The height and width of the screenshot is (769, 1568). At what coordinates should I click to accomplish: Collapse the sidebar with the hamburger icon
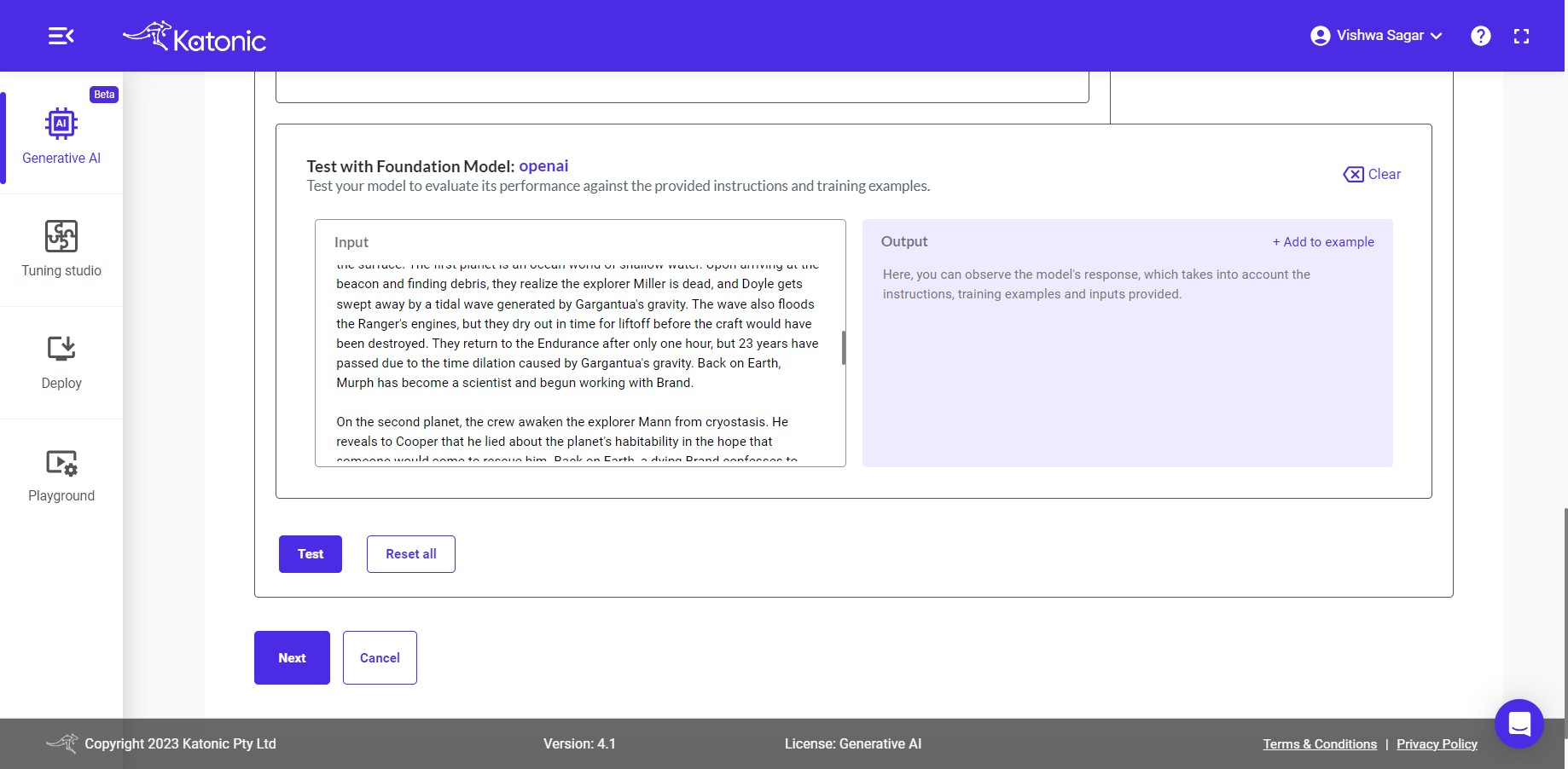pyautogui.click(x=61, y=36)
